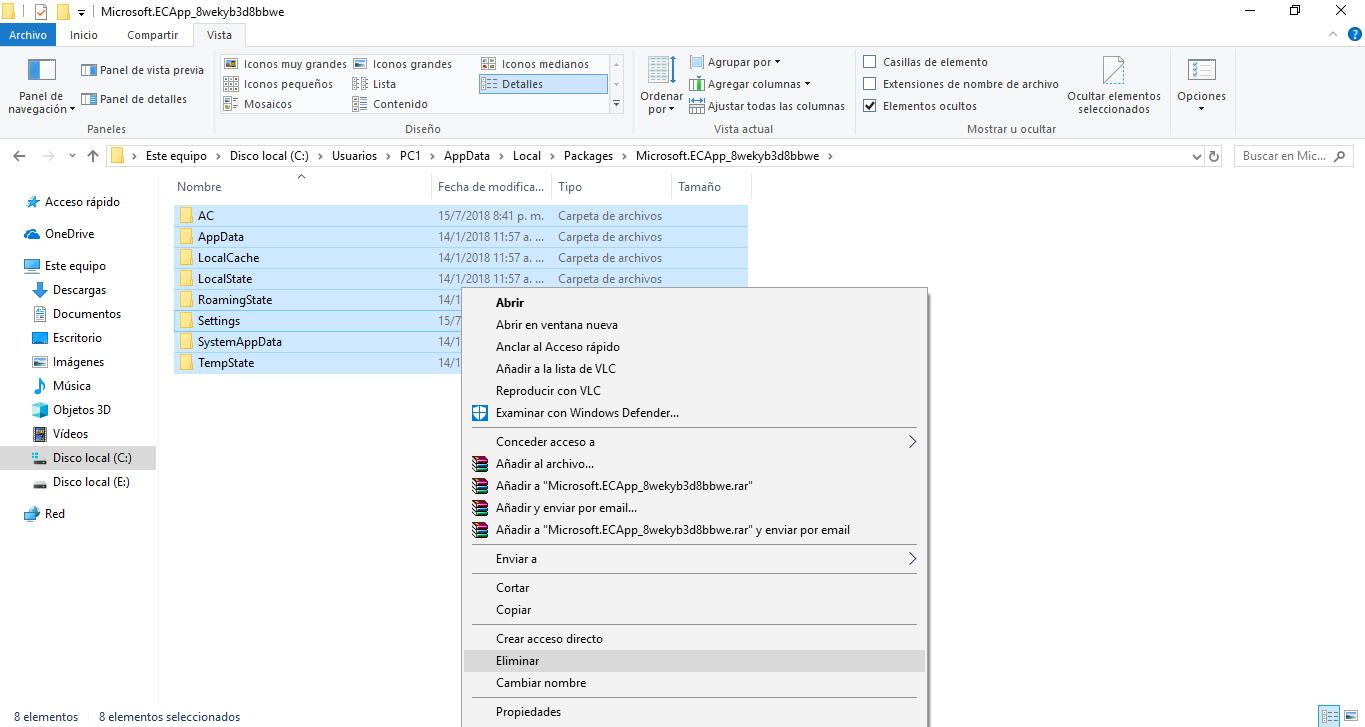Viewport: 1365px width, 727px height.
Task: Switch to large icons status bar icon
Action: click(x=1350, y=716)
